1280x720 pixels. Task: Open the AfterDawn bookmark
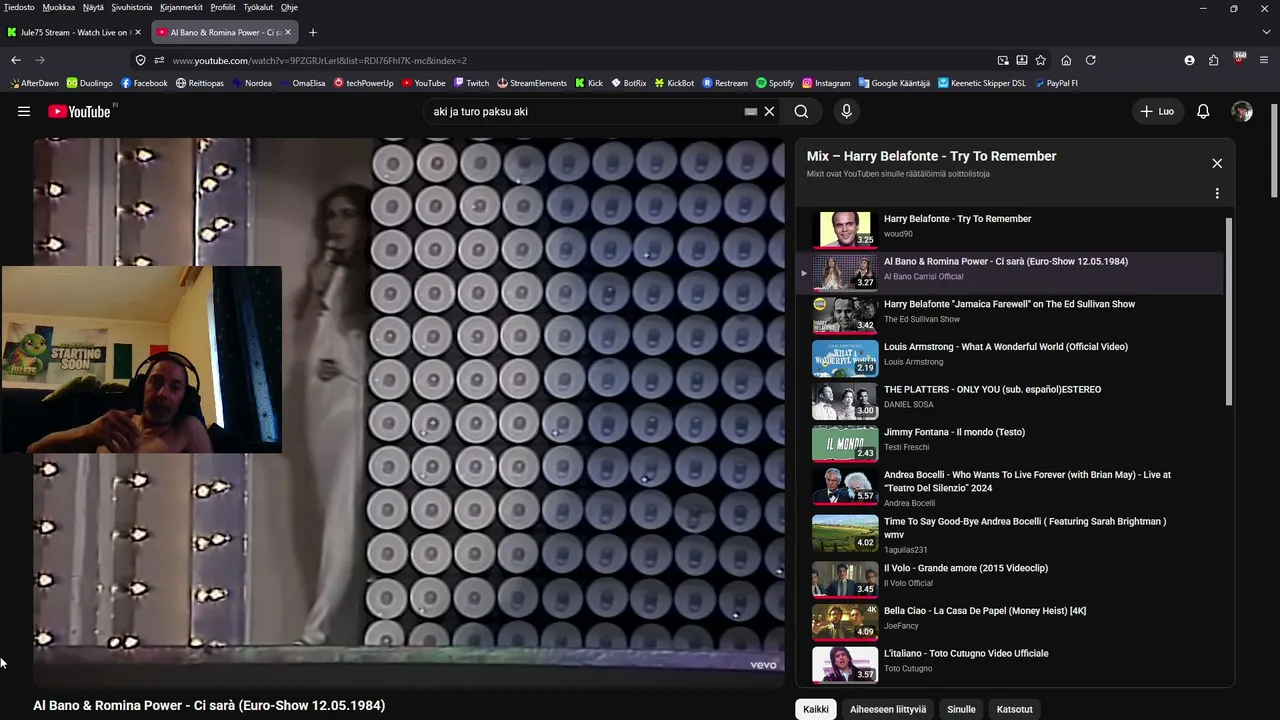pyautogui.click(x=33, y=83)
